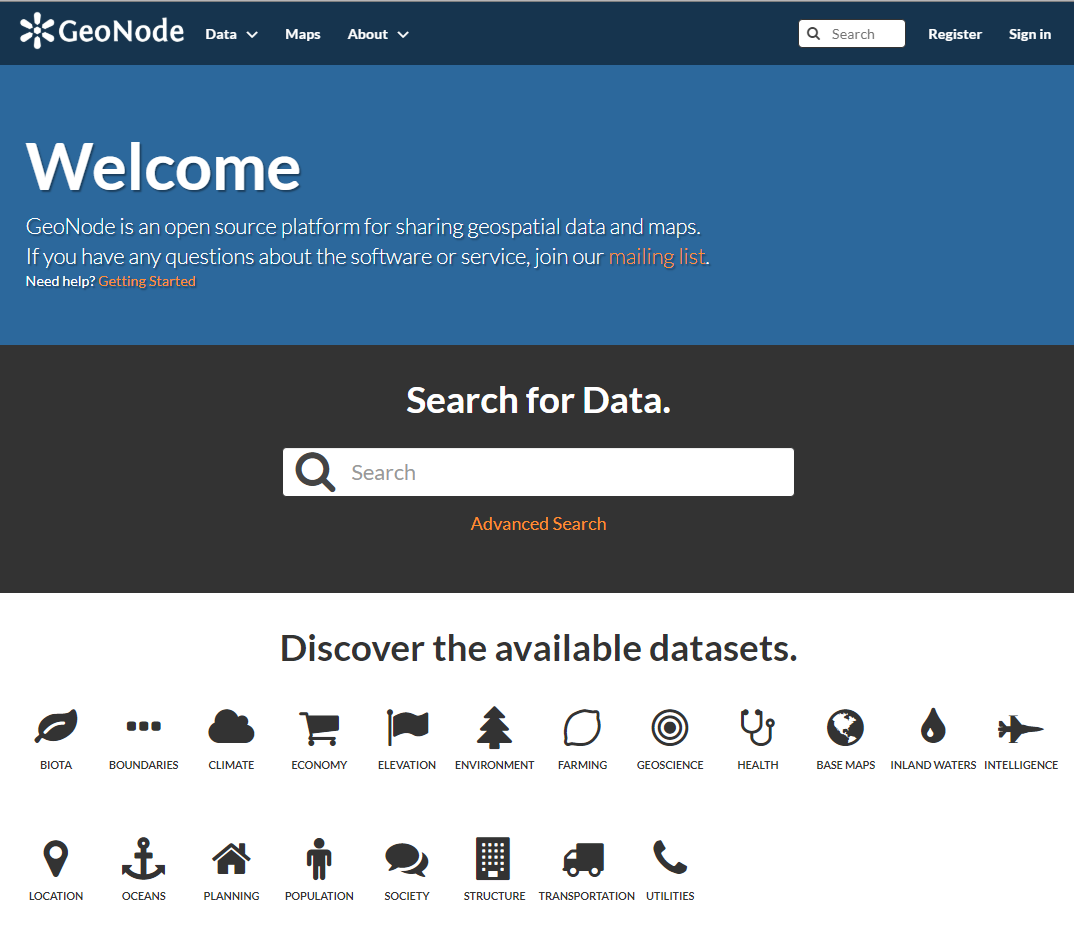The height and width of the screenshot is (952, 1074).
Task: Click the magnifier icon in the navbar search
Action: [x=814, y=34]
